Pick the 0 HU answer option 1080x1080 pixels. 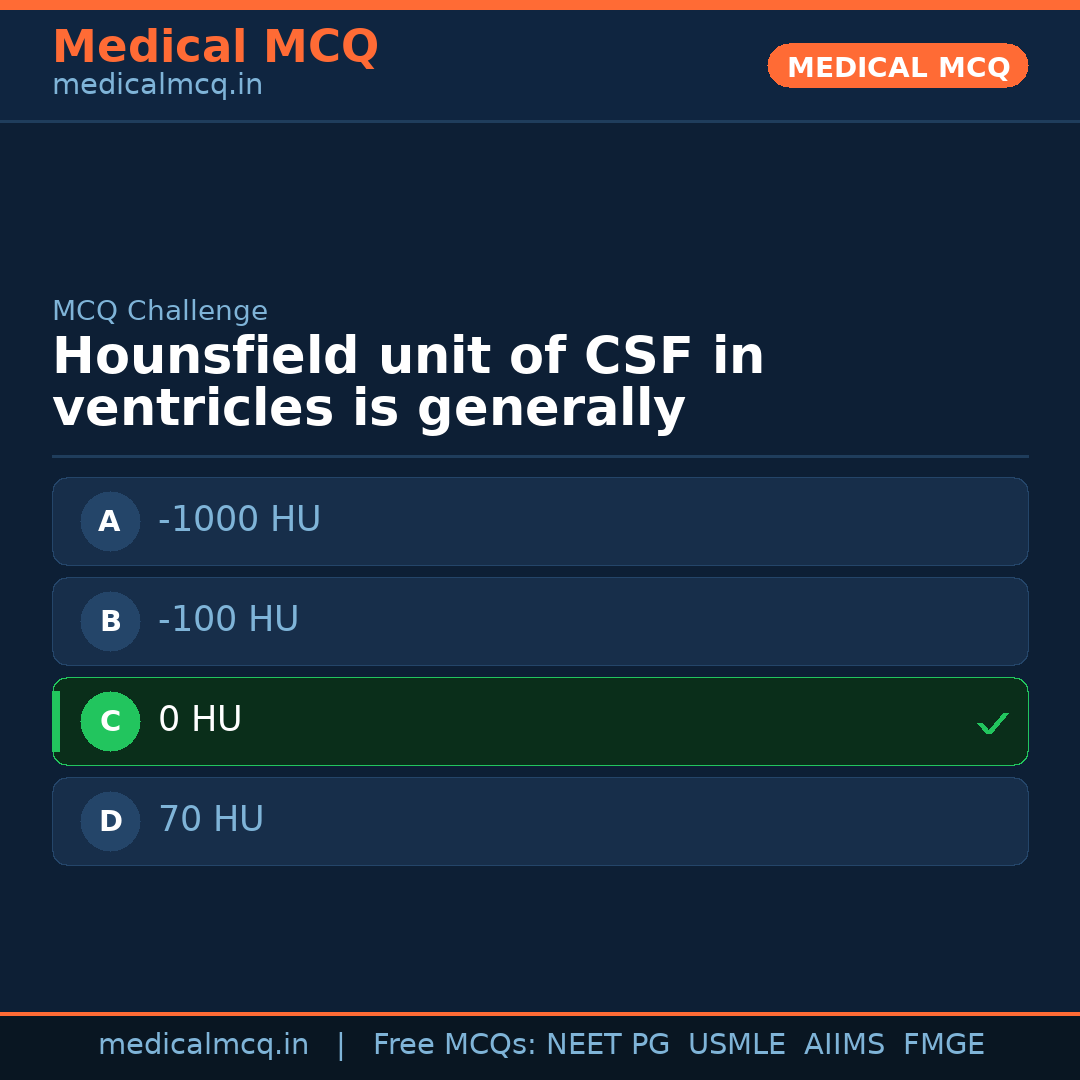(540, 721)
